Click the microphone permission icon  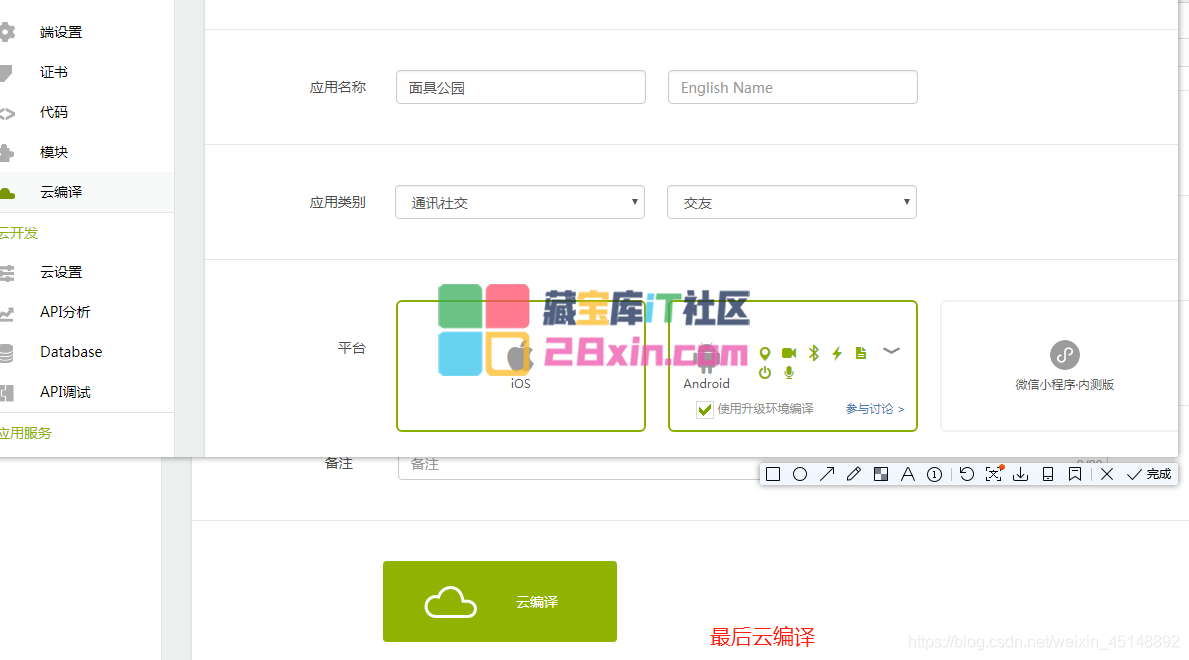point(789,373)
